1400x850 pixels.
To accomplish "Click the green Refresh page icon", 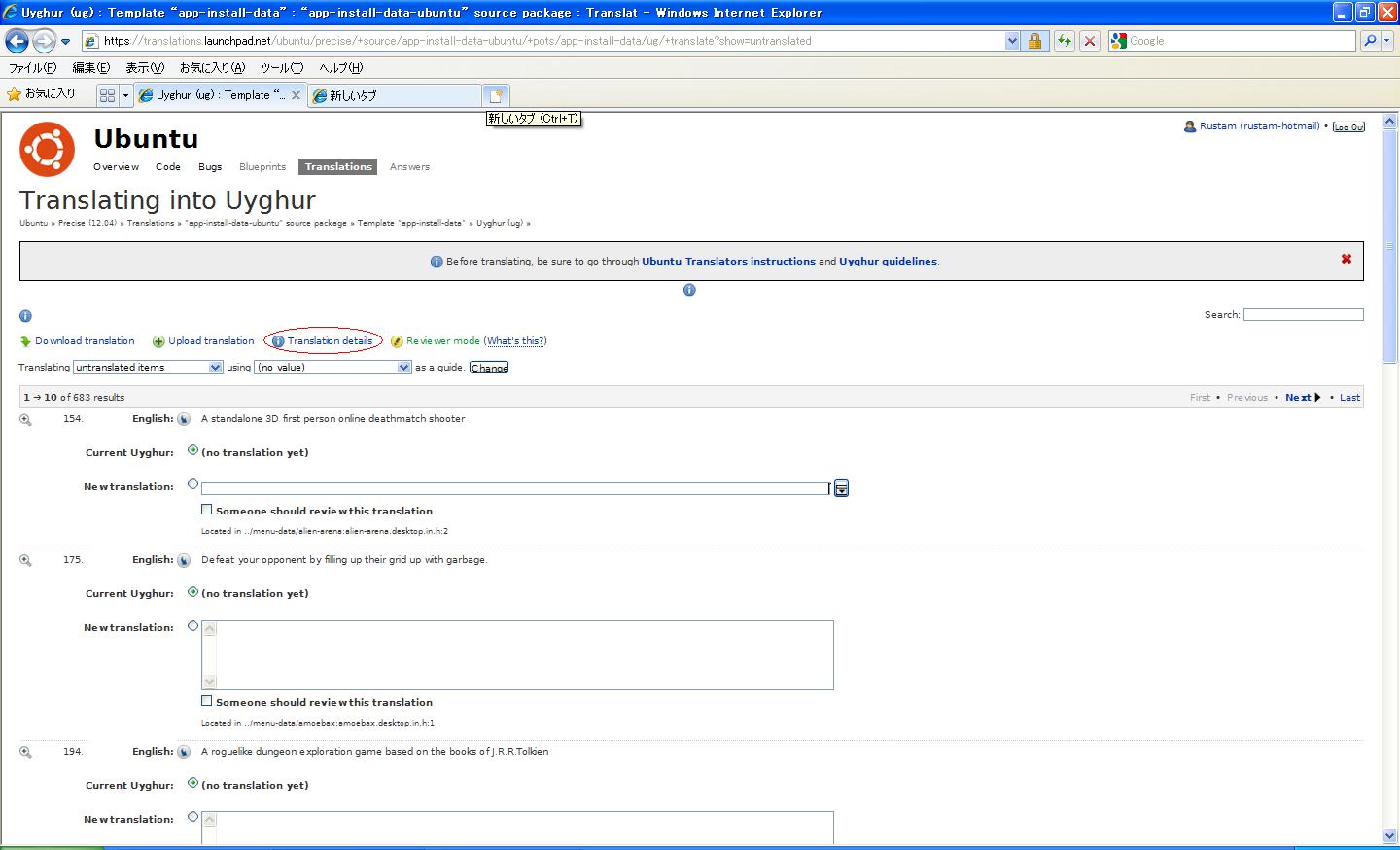I will [x=1065, y=41].
